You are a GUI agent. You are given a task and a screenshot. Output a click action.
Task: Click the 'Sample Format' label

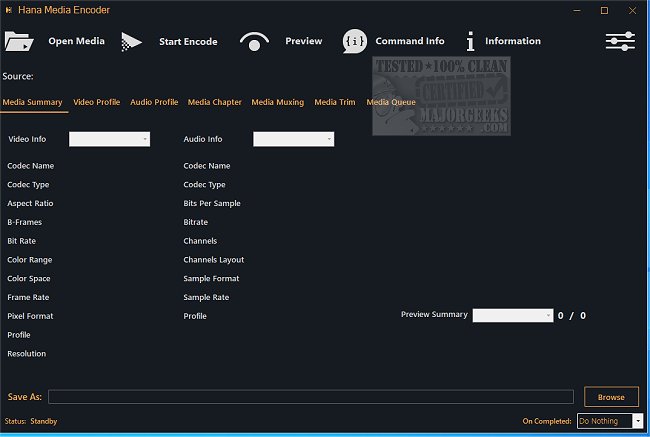pyautogui.click(x=211, y=279)
